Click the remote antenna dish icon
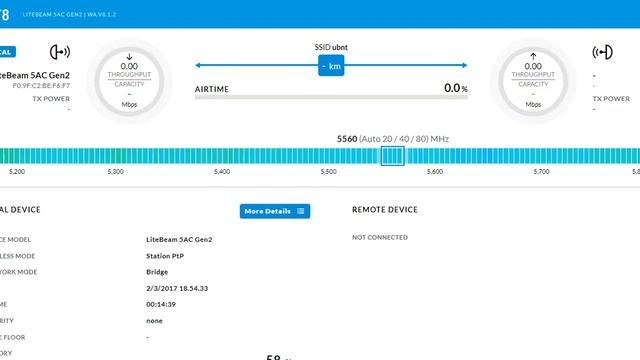The height and width of the screenshot is (360, 640). 602,52
